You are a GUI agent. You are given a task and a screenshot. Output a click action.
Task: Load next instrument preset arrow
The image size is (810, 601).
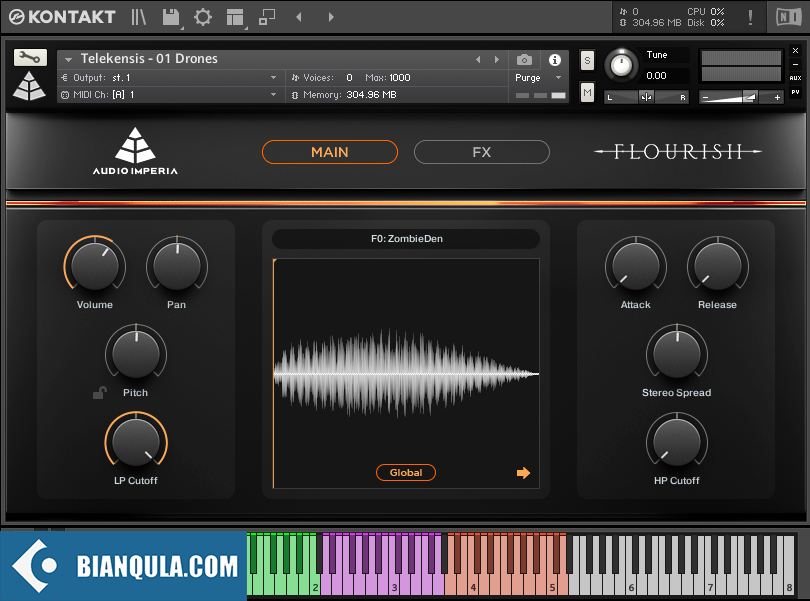click(x=497, y=59)
